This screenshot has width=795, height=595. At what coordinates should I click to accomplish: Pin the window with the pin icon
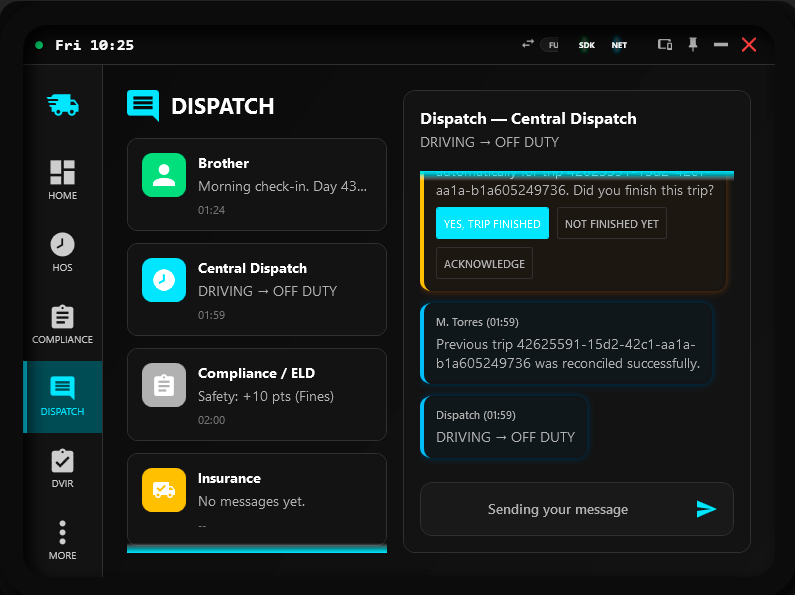[x=693, y=45]
